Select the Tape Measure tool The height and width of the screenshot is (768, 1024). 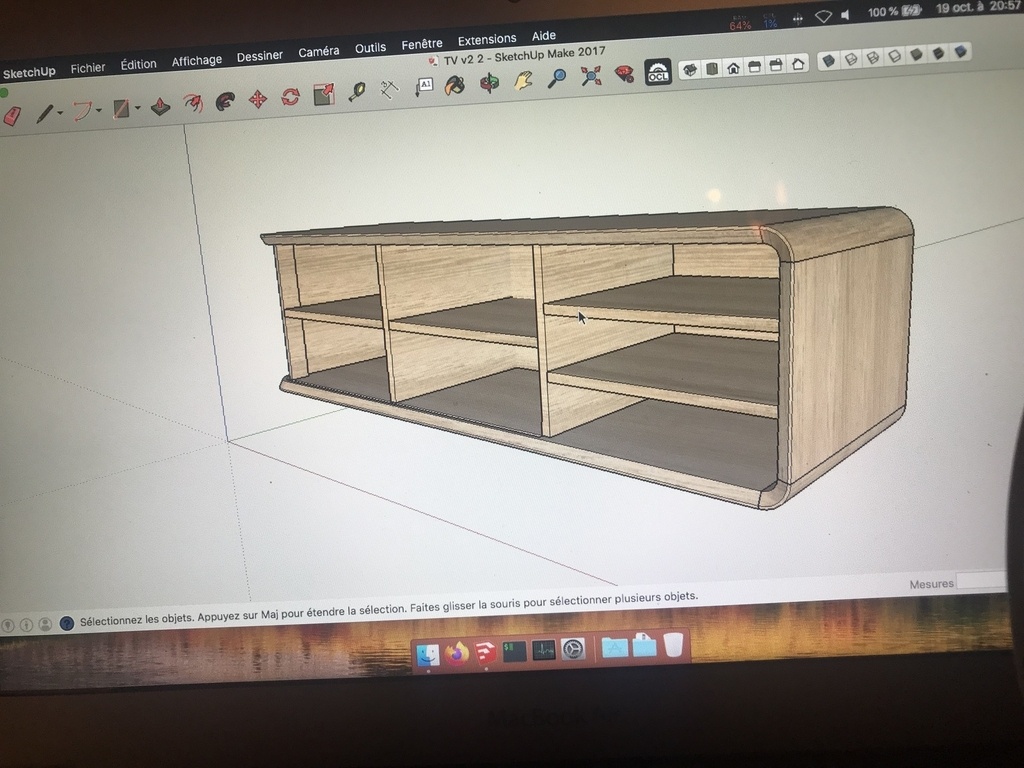(x=357, y=91)
